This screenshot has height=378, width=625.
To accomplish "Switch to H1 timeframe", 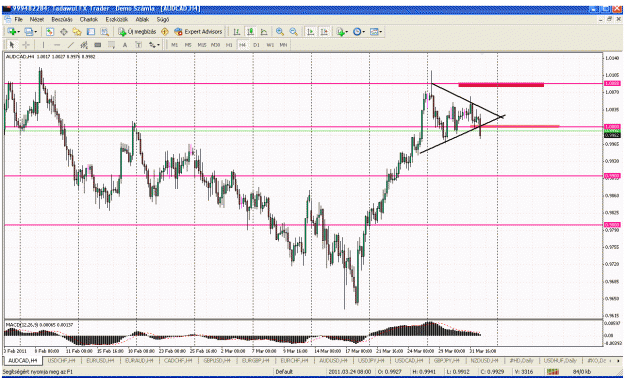I will coord(229,45).
